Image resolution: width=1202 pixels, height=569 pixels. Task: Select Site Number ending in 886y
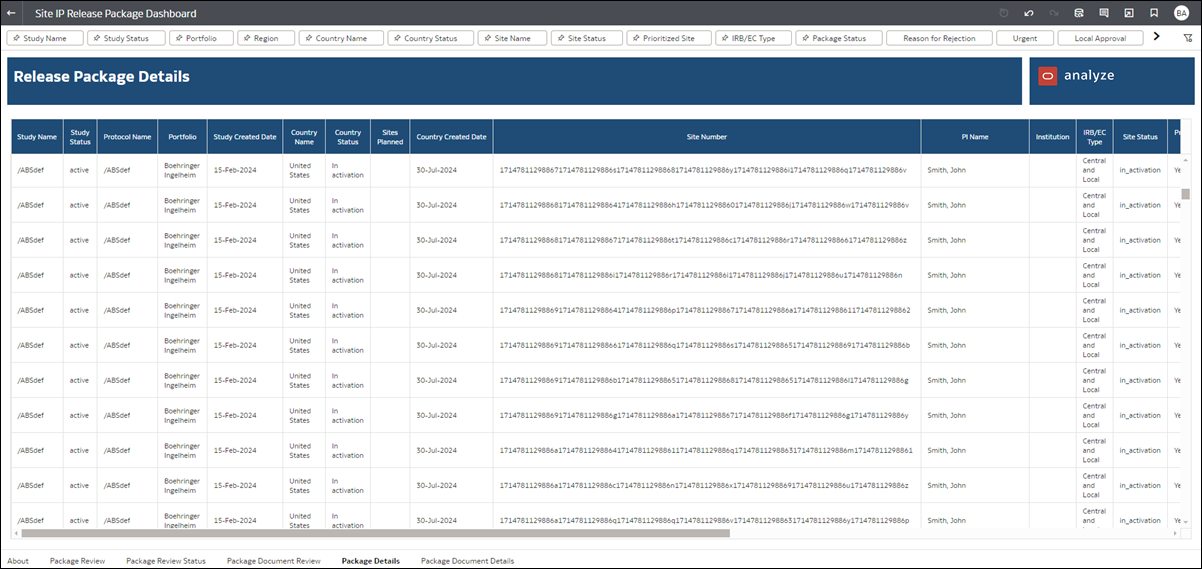click(x=703, y=415)
